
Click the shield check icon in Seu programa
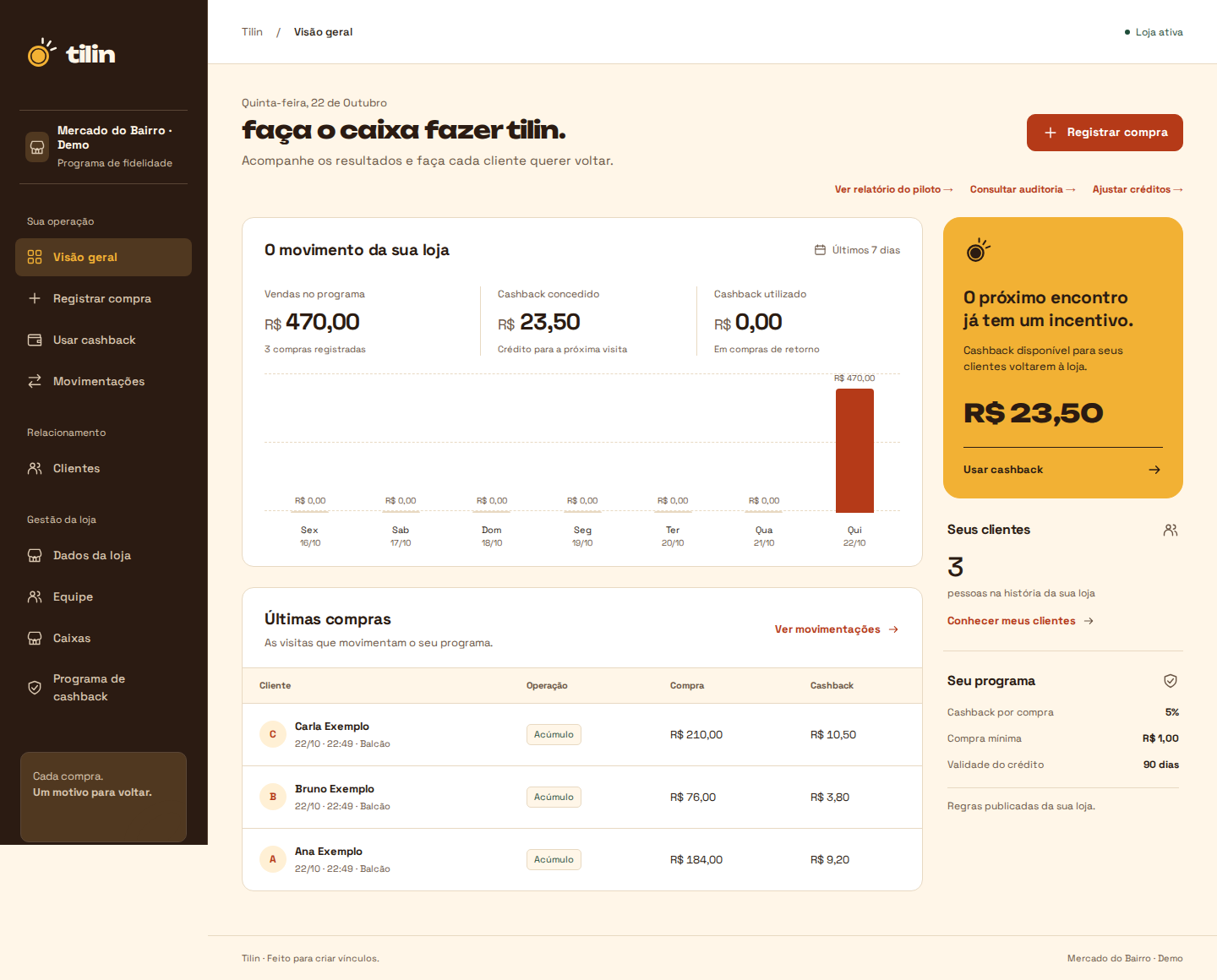click(x=1171, y=681)
